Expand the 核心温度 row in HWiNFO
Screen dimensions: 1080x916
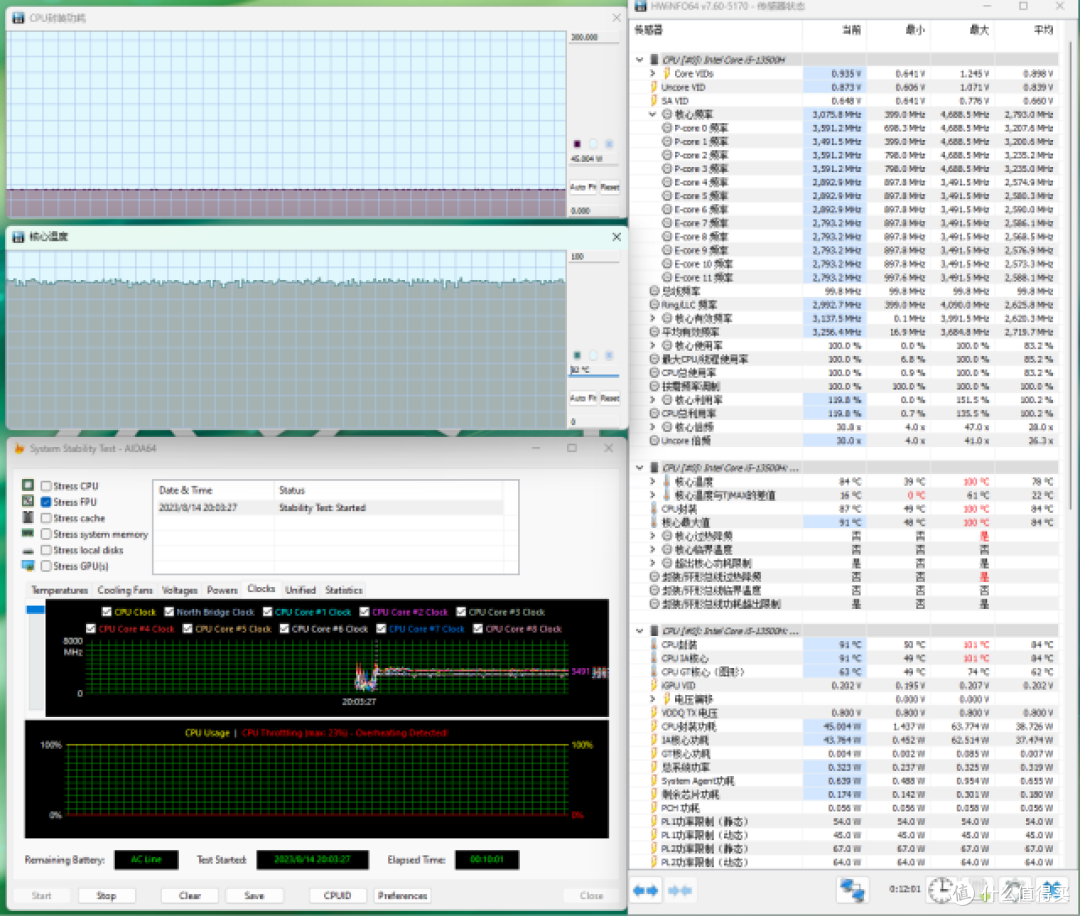(x=652, y=482)
